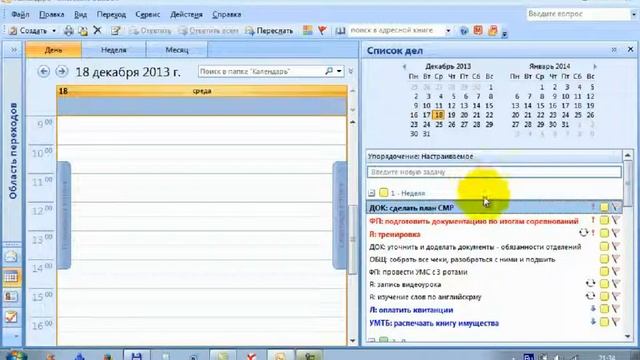Open the 'Введите вопрос' help dropdown
The height and width of the screenshot is (360, 640).
tap(634, 14)
